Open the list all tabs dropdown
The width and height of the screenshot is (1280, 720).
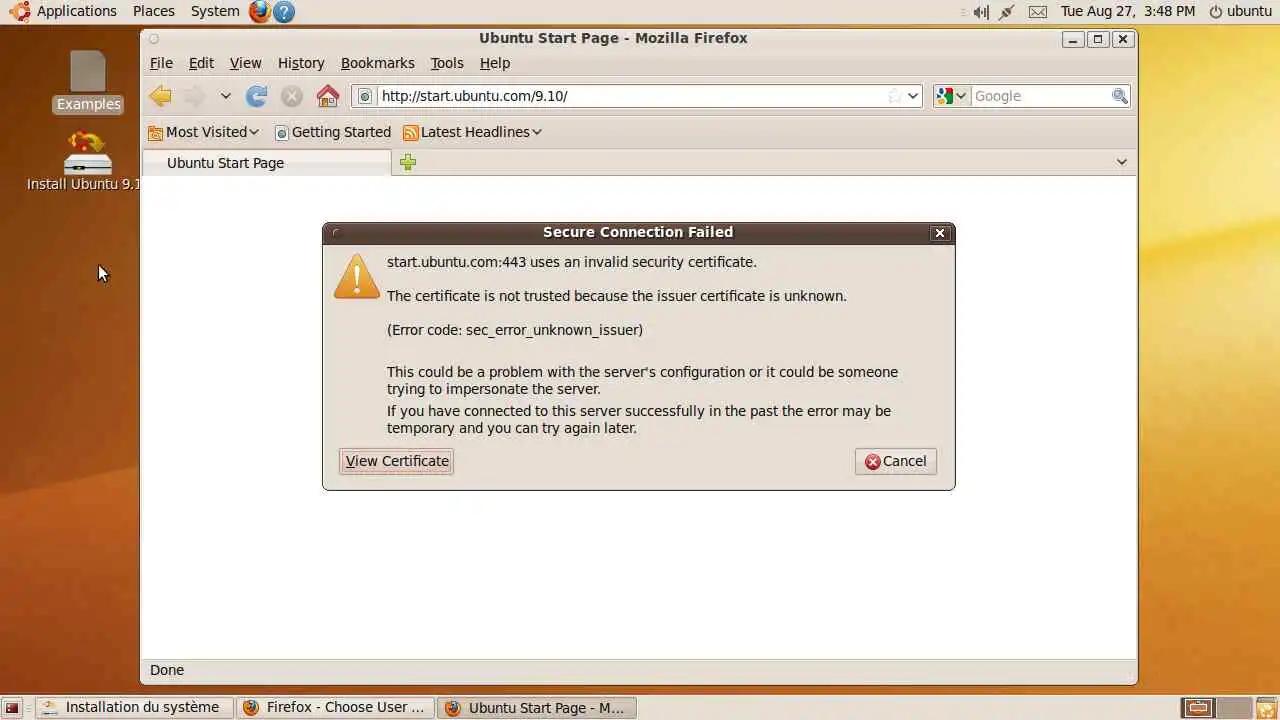(1121, 162)
